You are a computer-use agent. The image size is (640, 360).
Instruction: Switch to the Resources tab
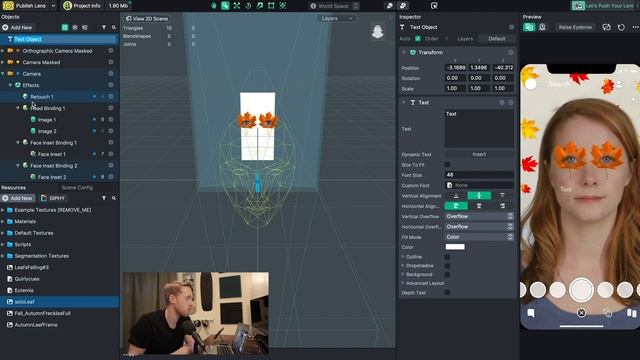[x=13, y=187]
